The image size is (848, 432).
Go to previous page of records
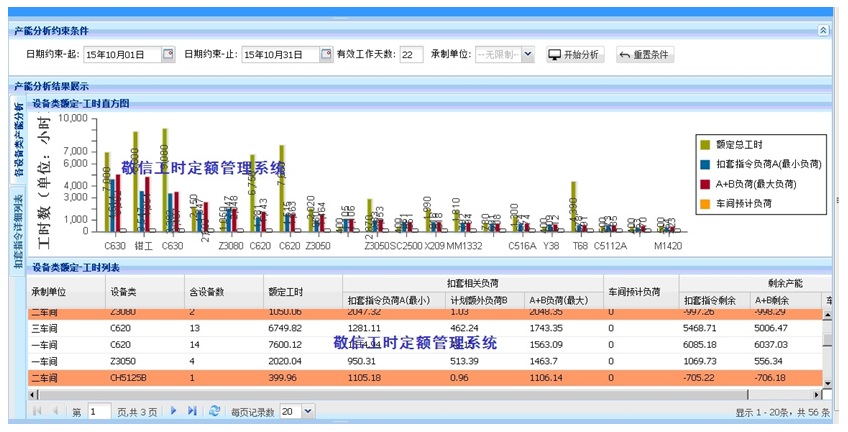[55, 411]
